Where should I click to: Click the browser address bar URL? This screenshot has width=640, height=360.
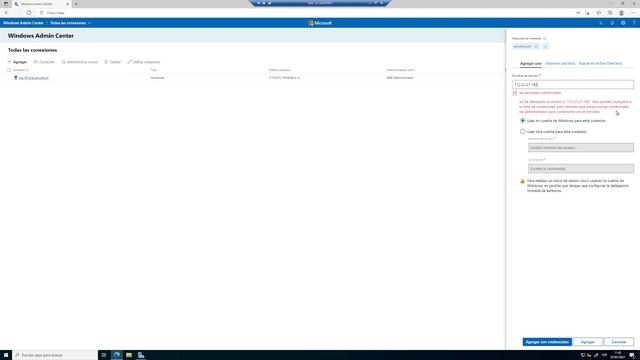coord(56,13)
